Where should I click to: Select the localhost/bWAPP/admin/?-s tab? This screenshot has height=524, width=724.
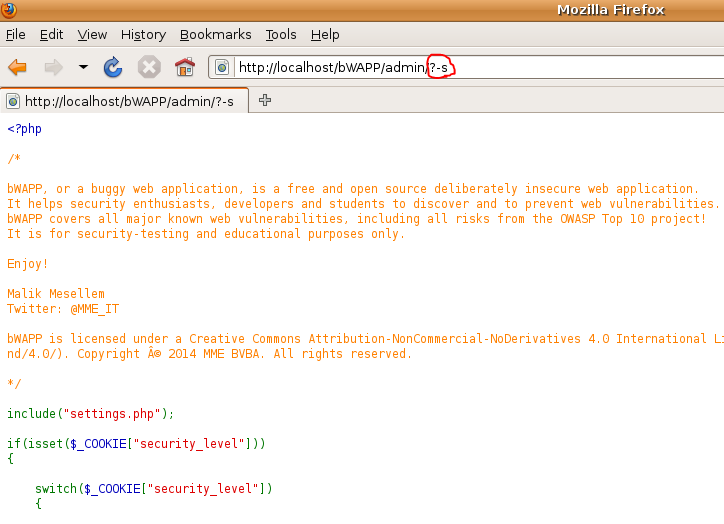point(125,101)
